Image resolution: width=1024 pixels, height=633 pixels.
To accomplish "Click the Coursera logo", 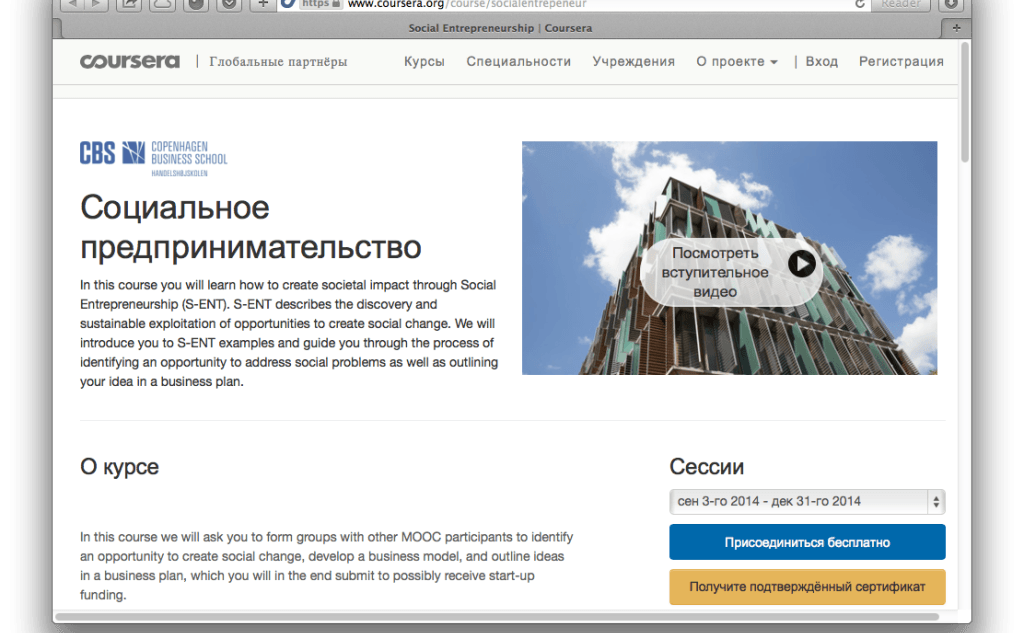I will tap(129, 61).
